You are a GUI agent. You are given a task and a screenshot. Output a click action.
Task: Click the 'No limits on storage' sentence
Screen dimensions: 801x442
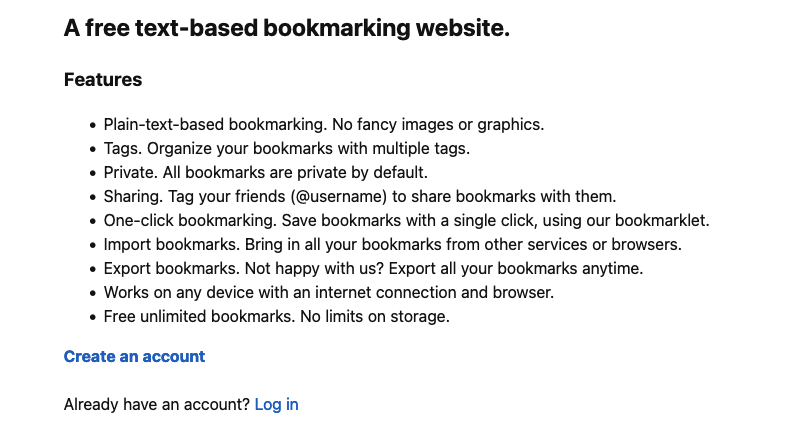coord(375,316)
